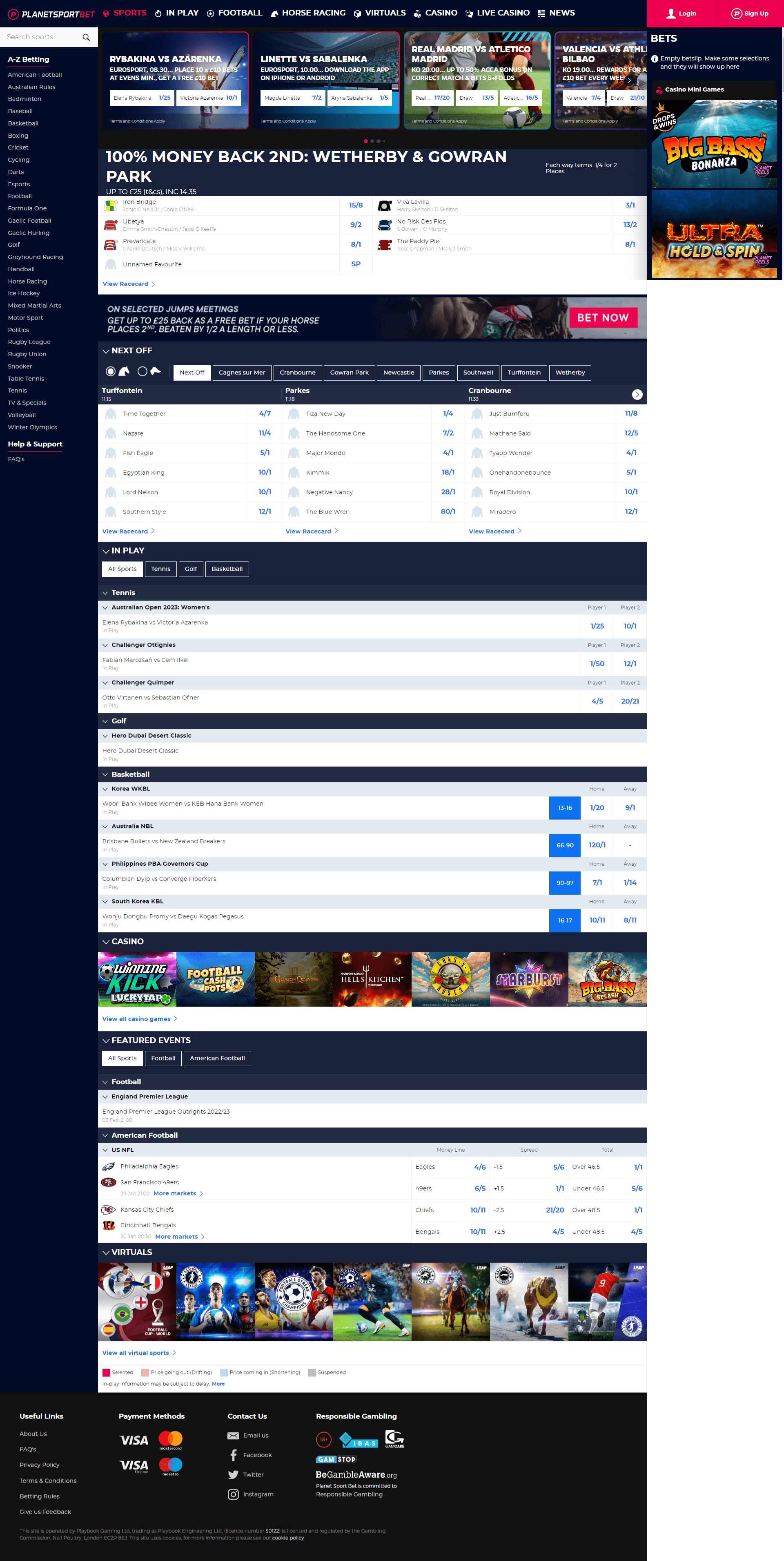Image resolution: width=784 pixels, height=1561 pixels.
Task: Click The Paddy Pie silks icon
Action: pos(385,245)
